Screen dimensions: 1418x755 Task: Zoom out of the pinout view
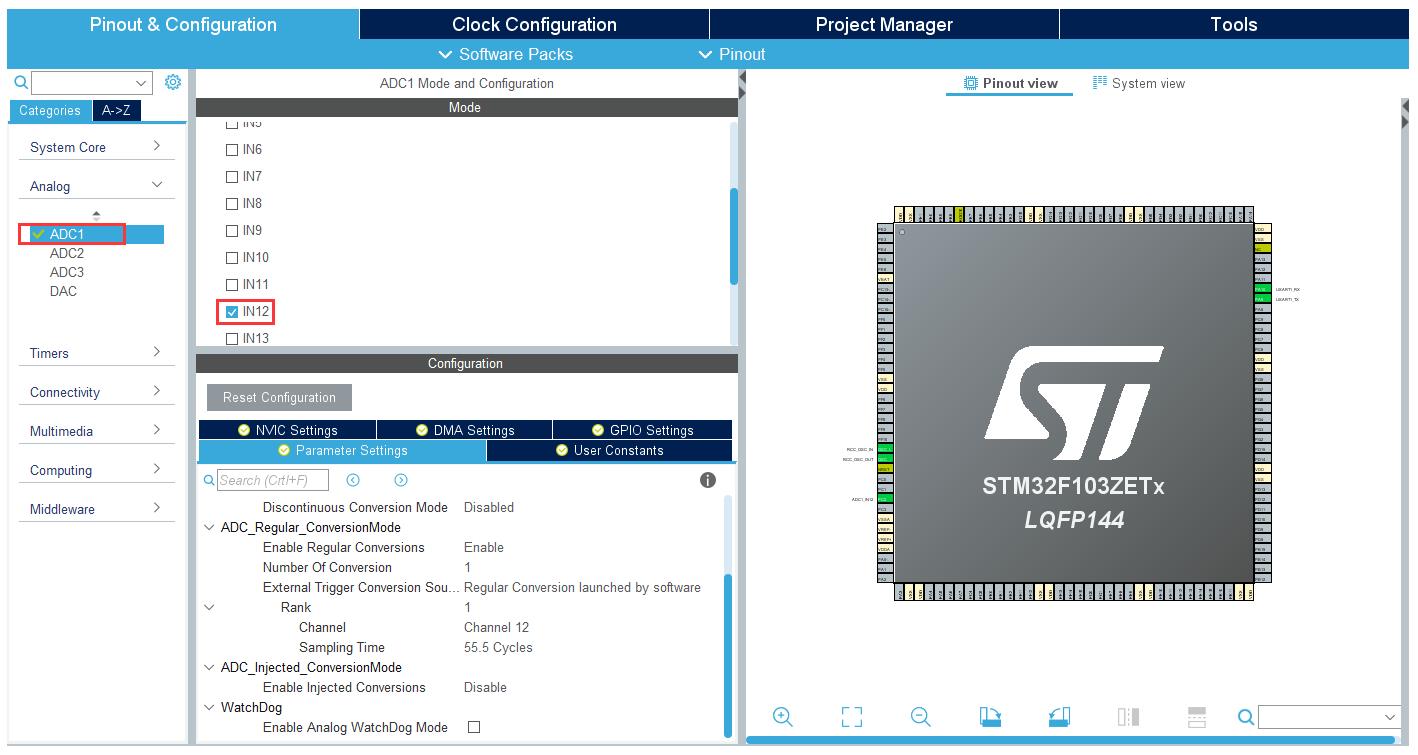point(921,717)
